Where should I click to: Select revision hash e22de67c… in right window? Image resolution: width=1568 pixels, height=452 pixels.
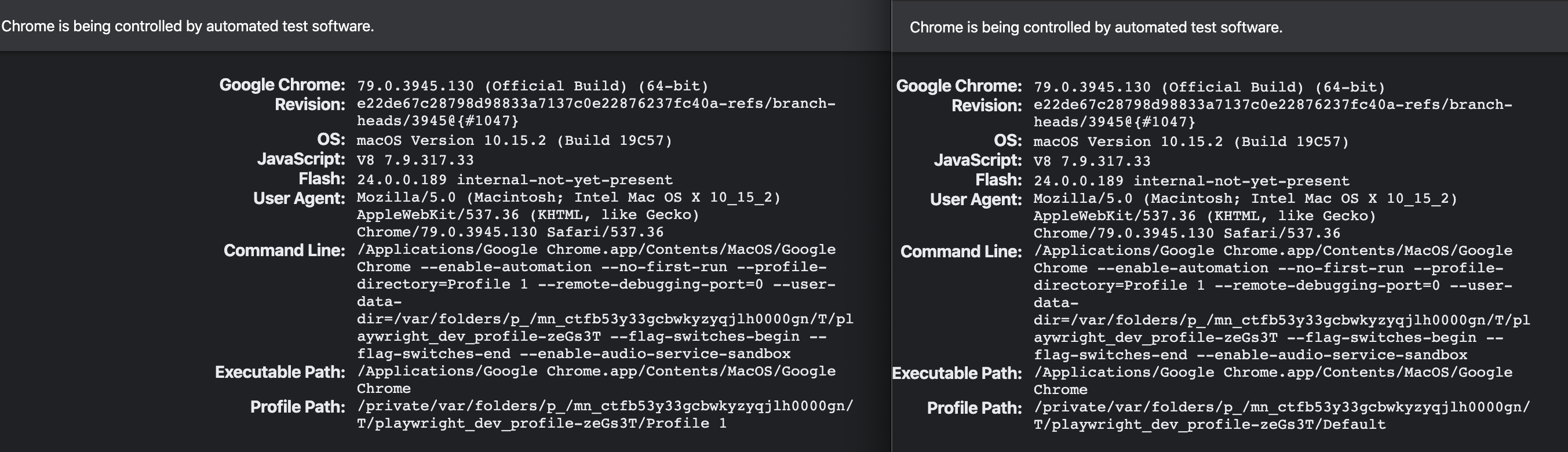[x=1273, y=113]
